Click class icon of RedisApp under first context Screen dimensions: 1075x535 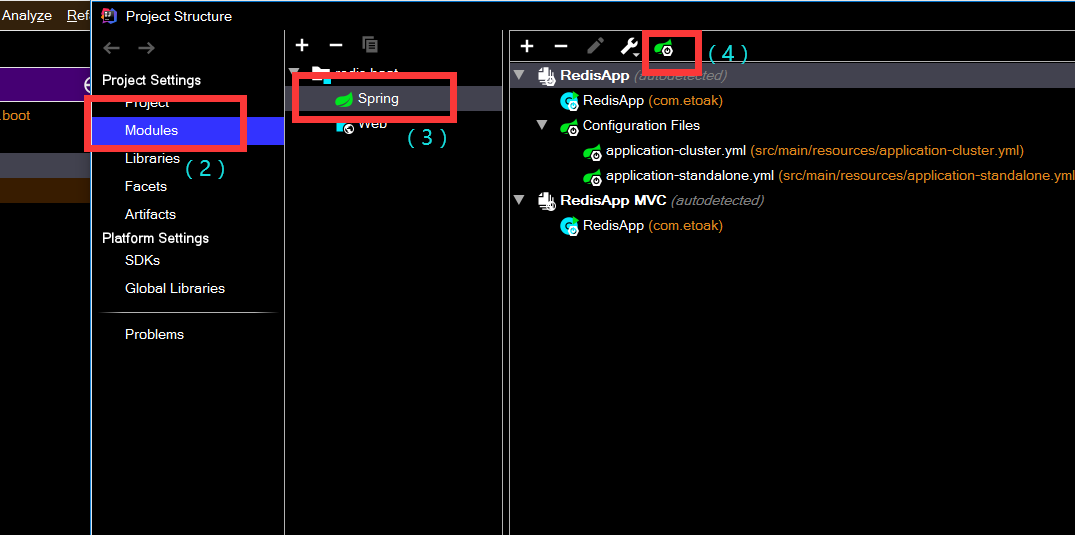(569, 102)
